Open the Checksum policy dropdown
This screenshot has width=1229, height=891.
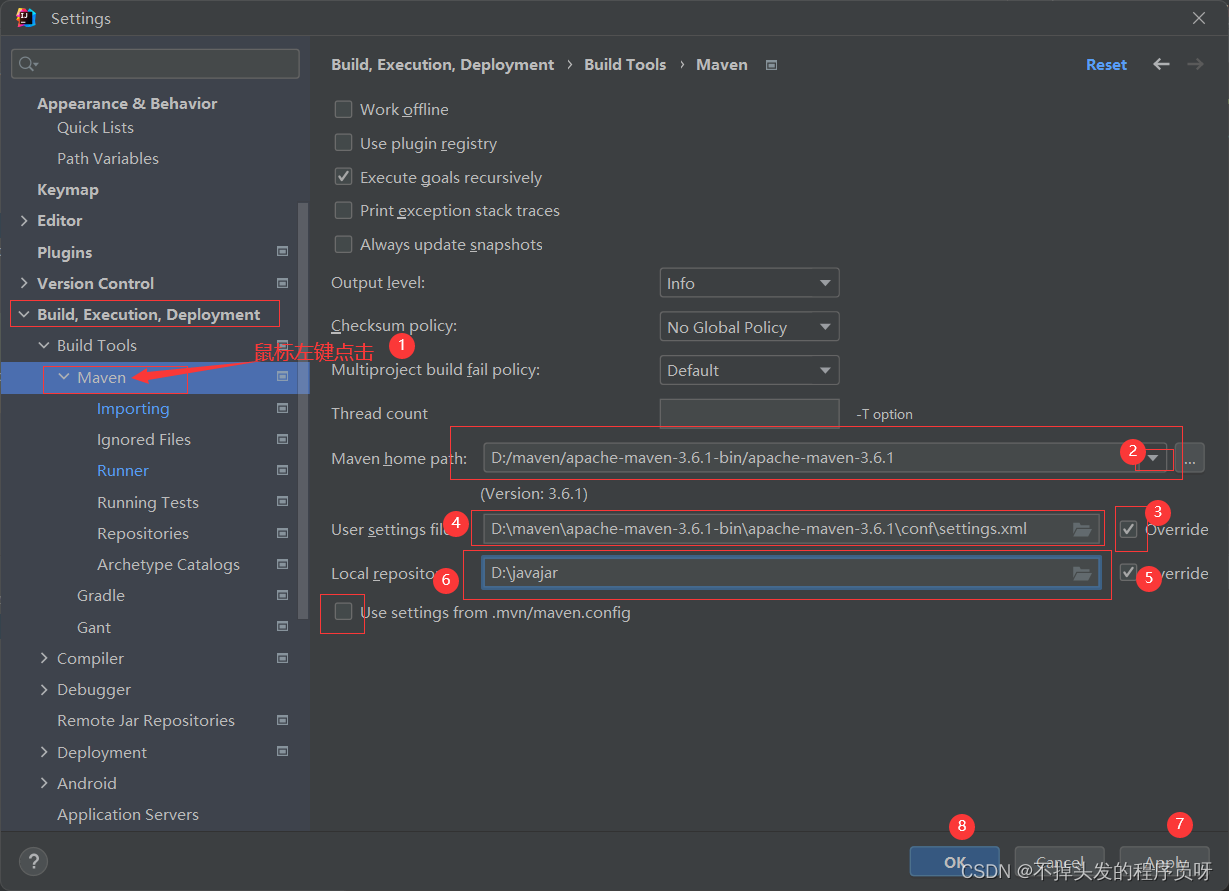[x=749, y=327]
